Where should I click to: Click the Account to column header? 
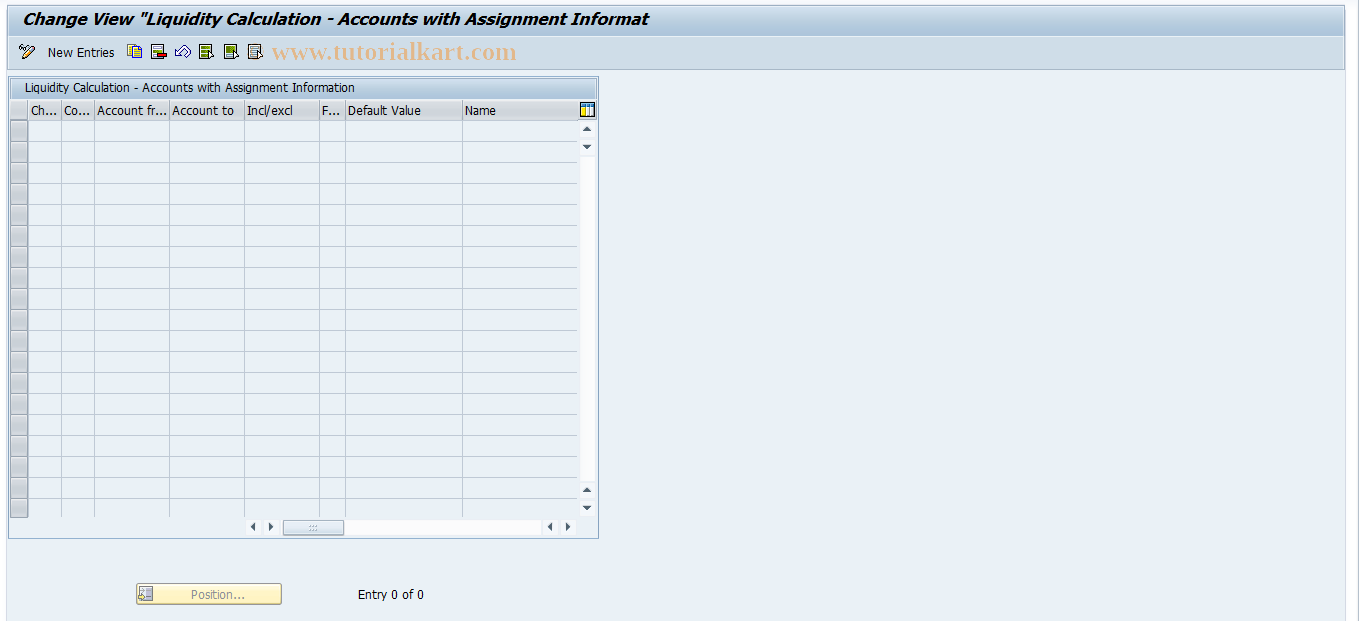click(207, 111)
